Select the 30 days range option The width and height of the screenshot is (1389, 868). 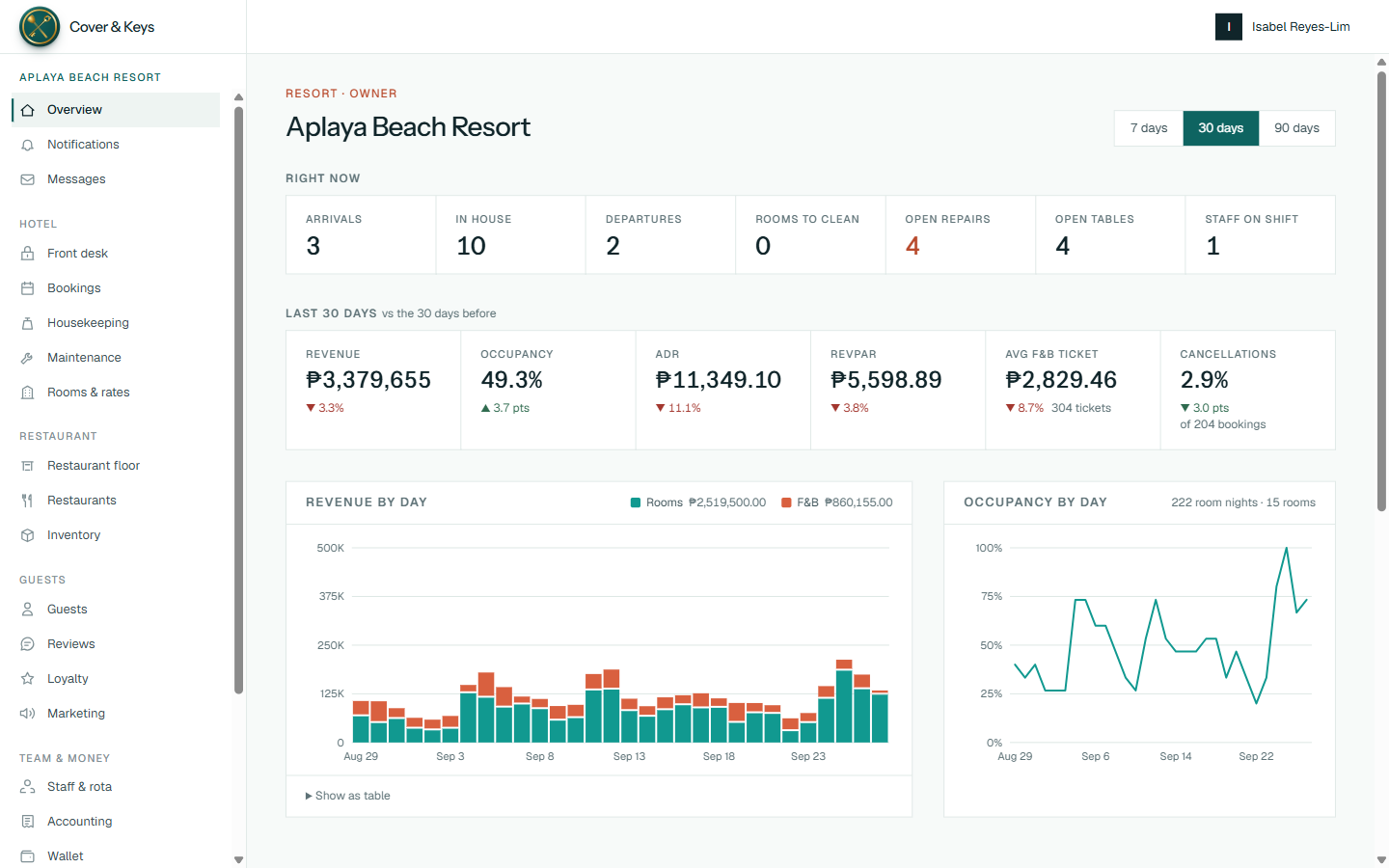(x=1221, y=128)
